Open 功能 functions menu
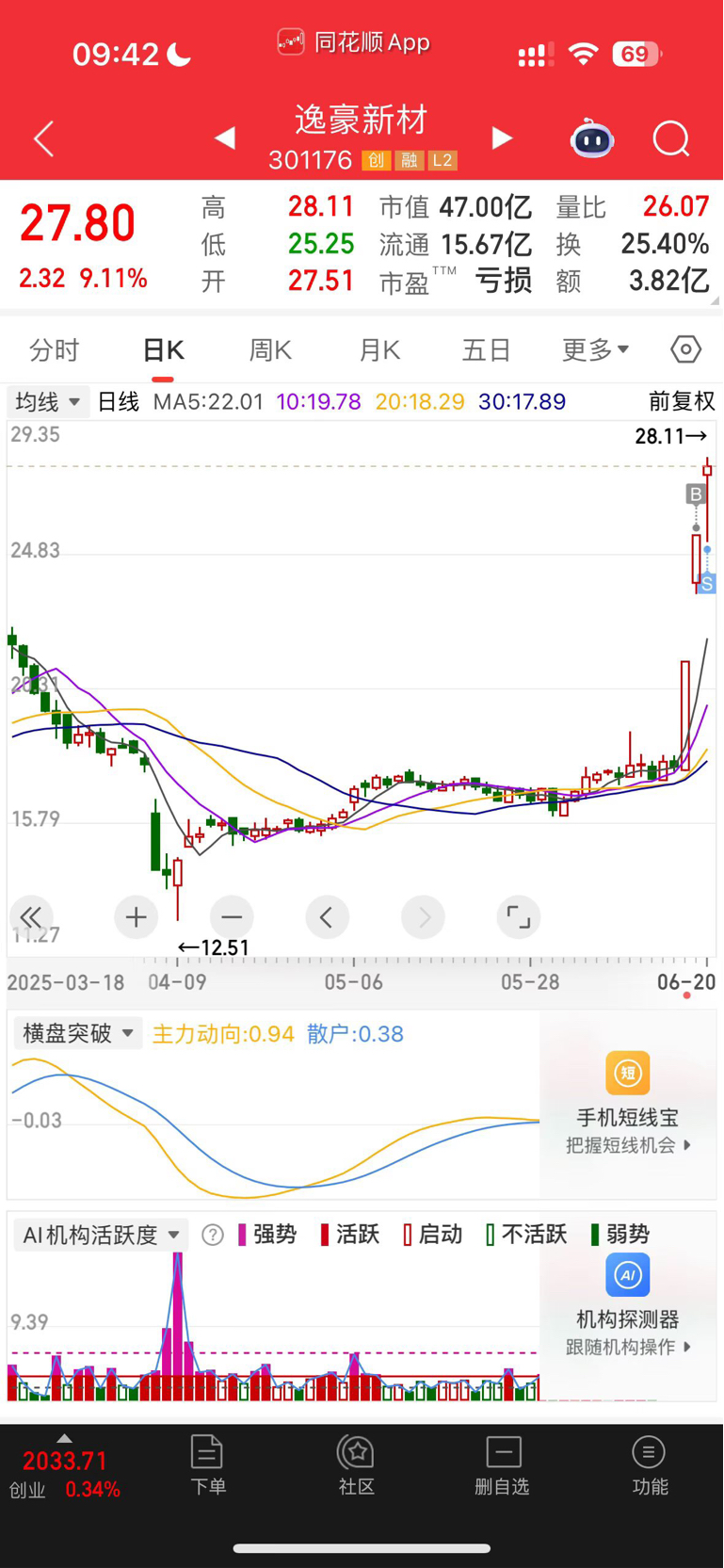This screenshot has width=724, height=1568. (650, 1464)
